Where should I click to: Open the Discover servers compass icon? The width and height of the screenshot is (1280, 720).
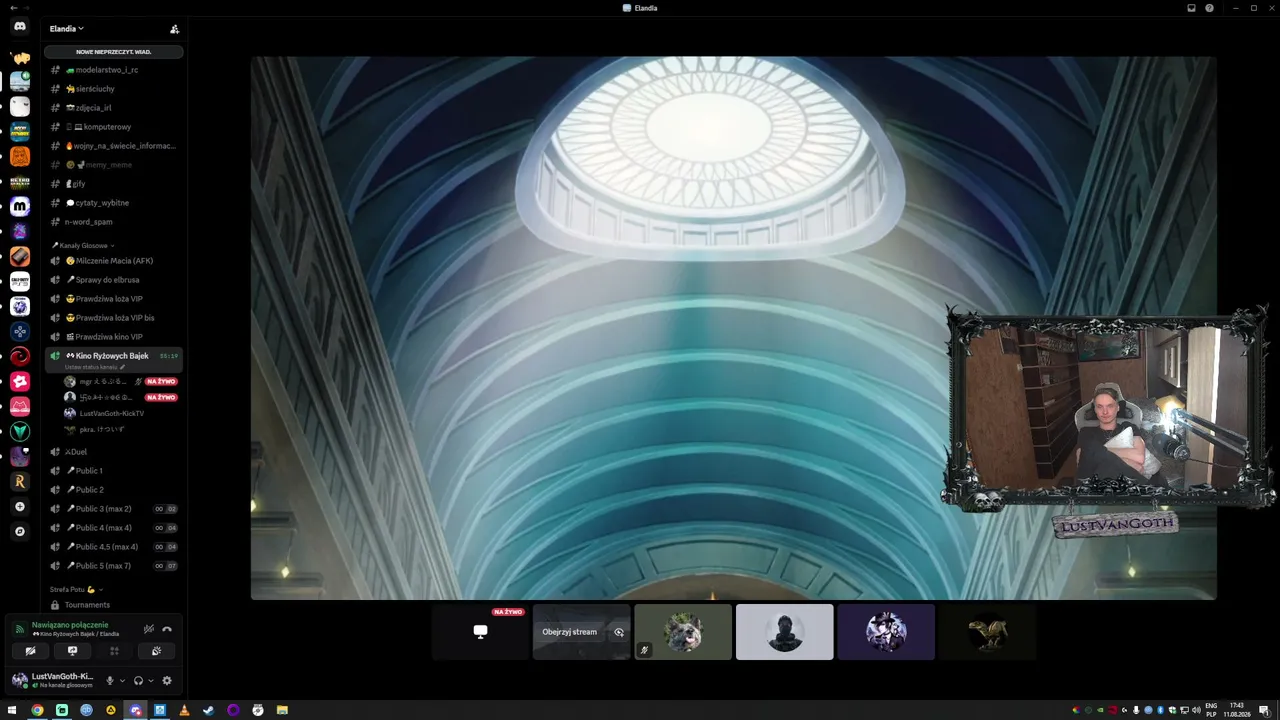[20, 532]
